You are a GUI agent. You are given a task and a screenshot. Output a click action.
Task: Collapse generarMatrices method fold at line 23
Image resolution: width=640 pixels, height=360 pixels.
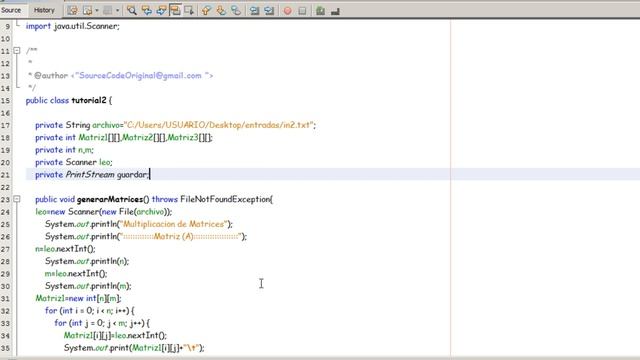17,199
